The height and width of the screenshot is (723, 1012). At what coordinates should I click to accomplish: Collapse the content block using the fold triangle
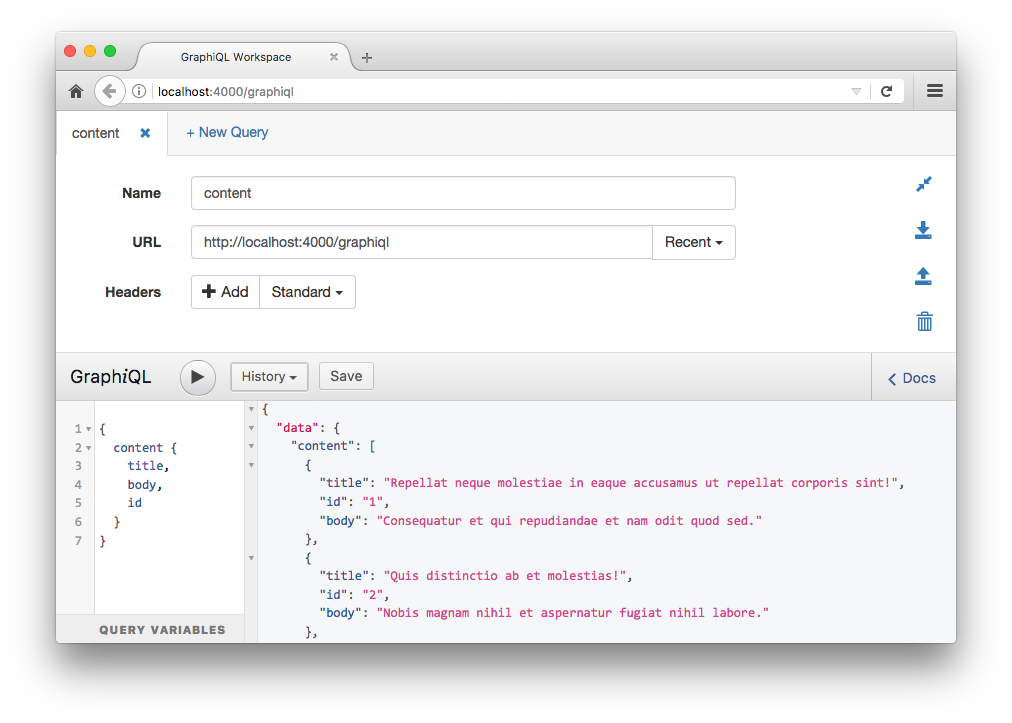(x=88, y=447)
